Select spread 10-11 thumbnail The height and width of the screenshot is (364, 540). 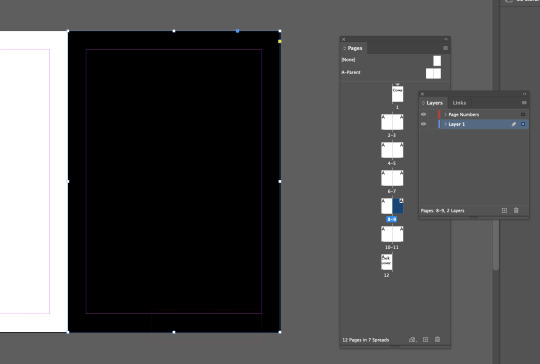[392, 234]
